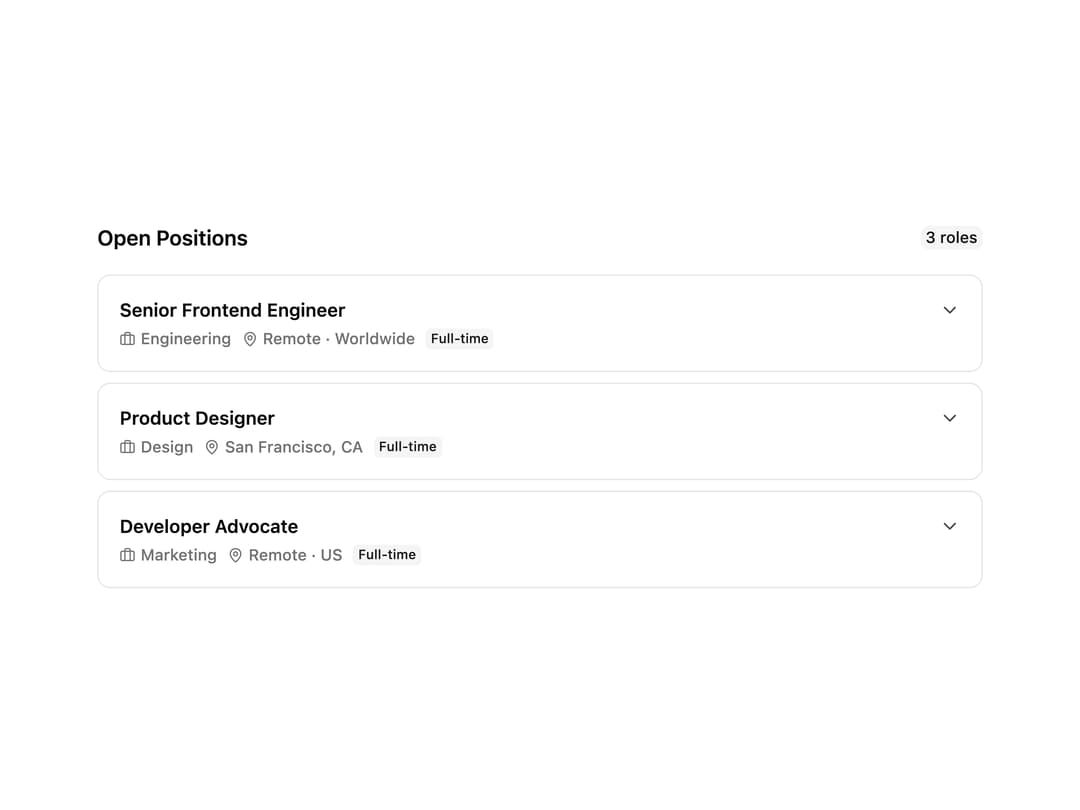Screen dimensions: 1080x810
Task: Click the Open Positions heading
Action: point(172,238)
